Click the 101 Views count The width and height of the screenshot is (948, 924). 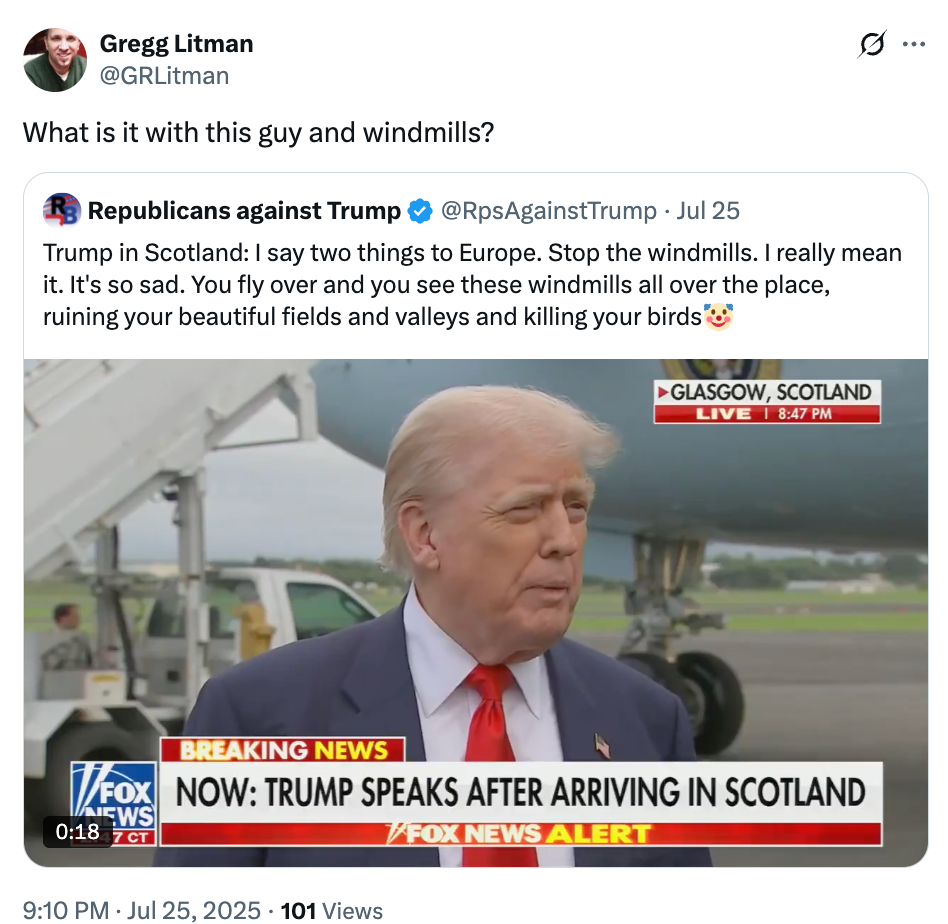click(332, 910)
